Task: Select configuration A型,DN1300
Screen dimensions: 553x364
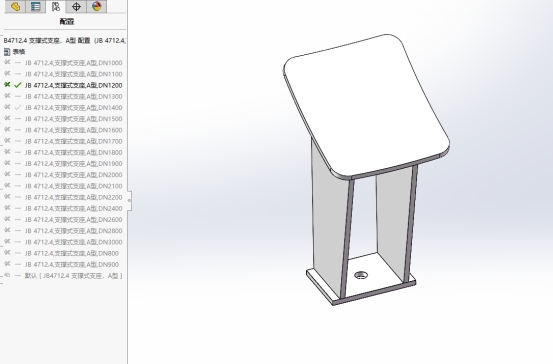Action: 74,96
